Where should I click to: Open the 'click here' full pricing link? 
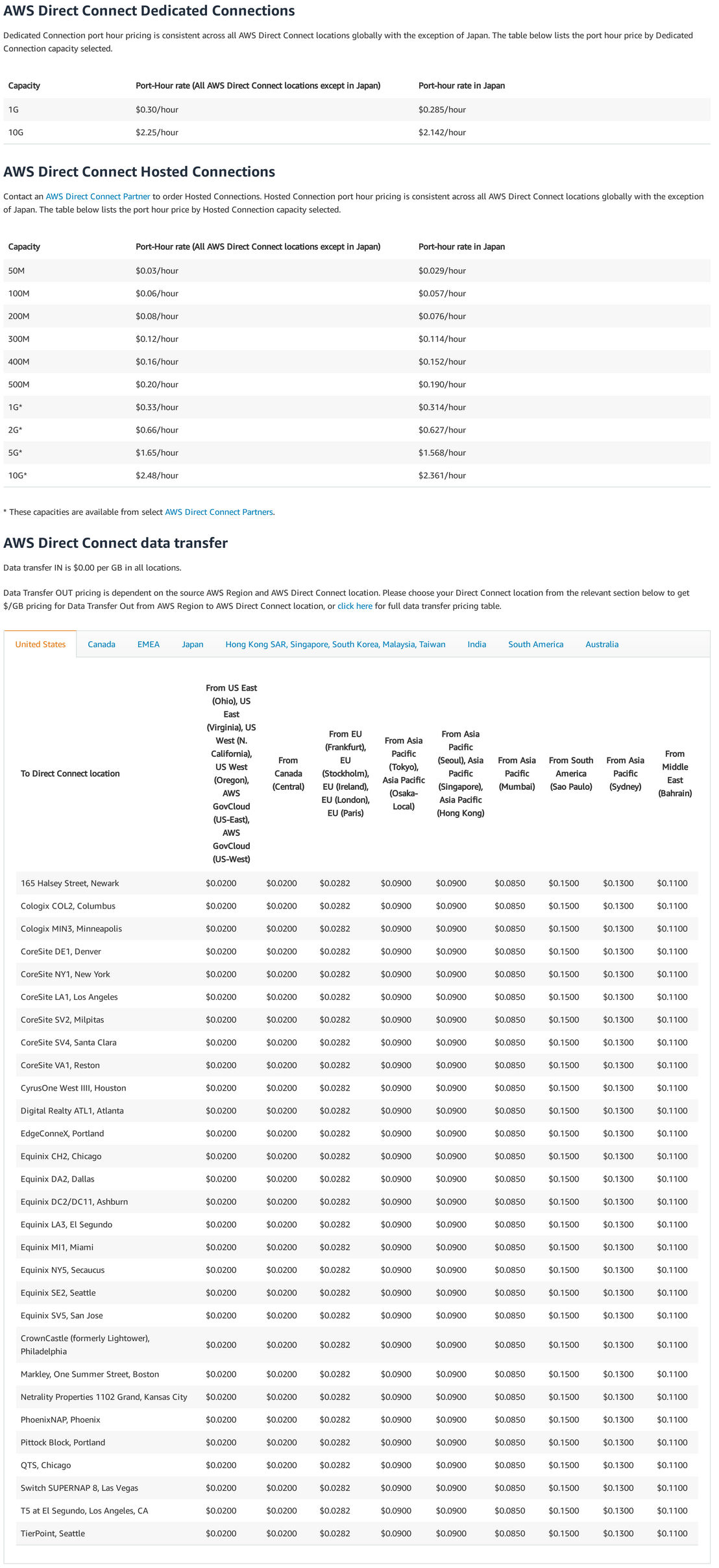(355, 606)
